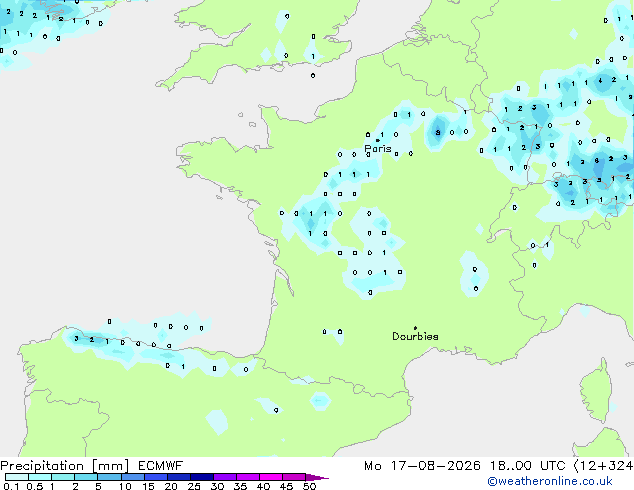Click the Dourbies city label
634x490 pixels.
(x=415, y=336)
